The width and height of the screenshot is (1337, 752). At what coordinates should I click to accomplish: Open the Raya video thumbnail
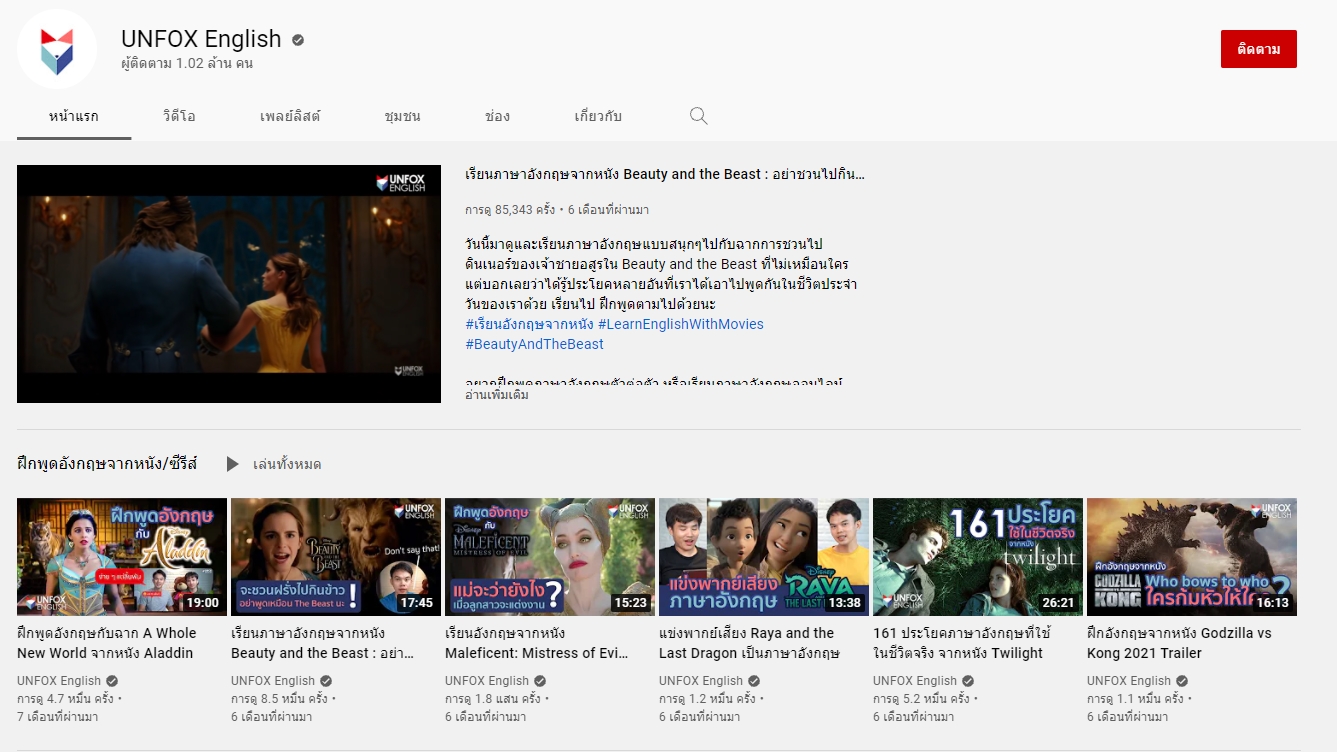[764, 556]
